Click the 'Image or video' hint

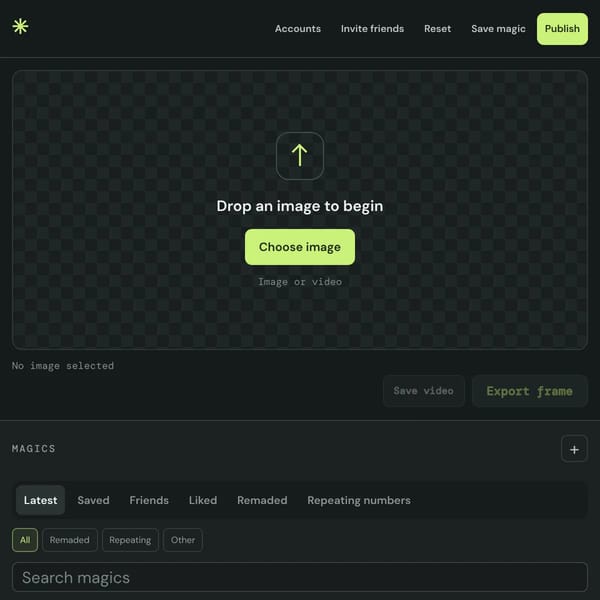300,282
